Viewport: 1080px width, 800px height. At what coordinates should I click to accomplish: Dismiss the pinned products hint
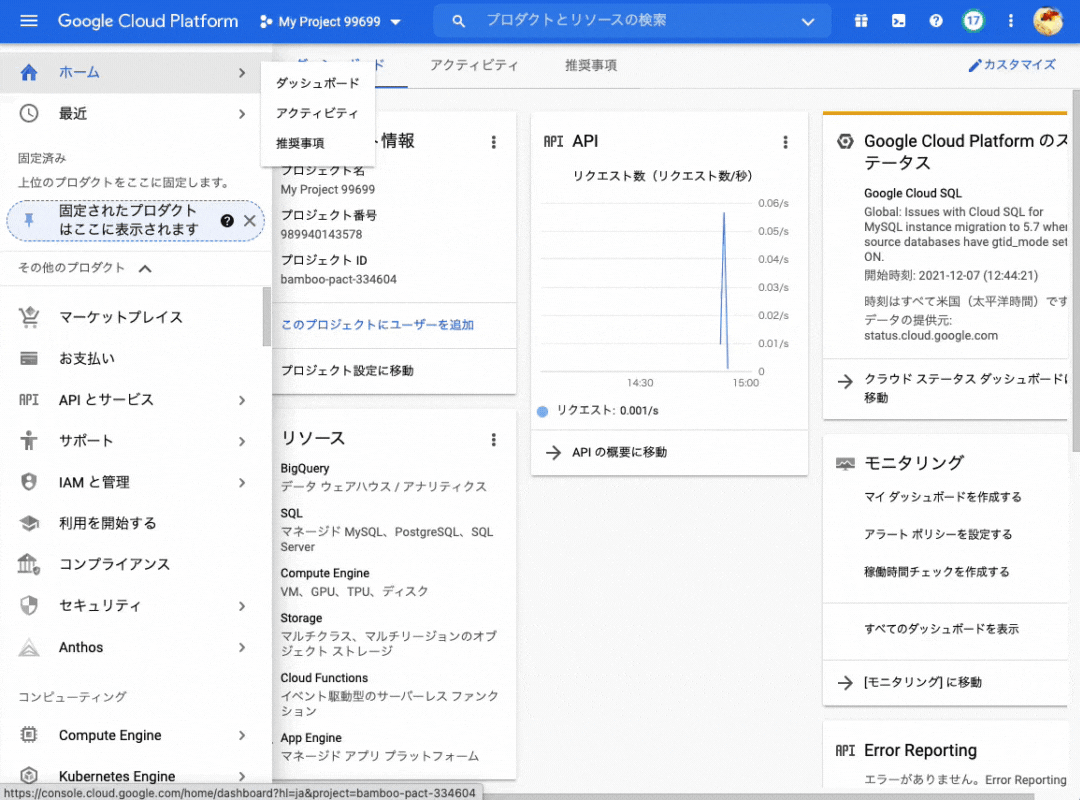click(249, 220)
